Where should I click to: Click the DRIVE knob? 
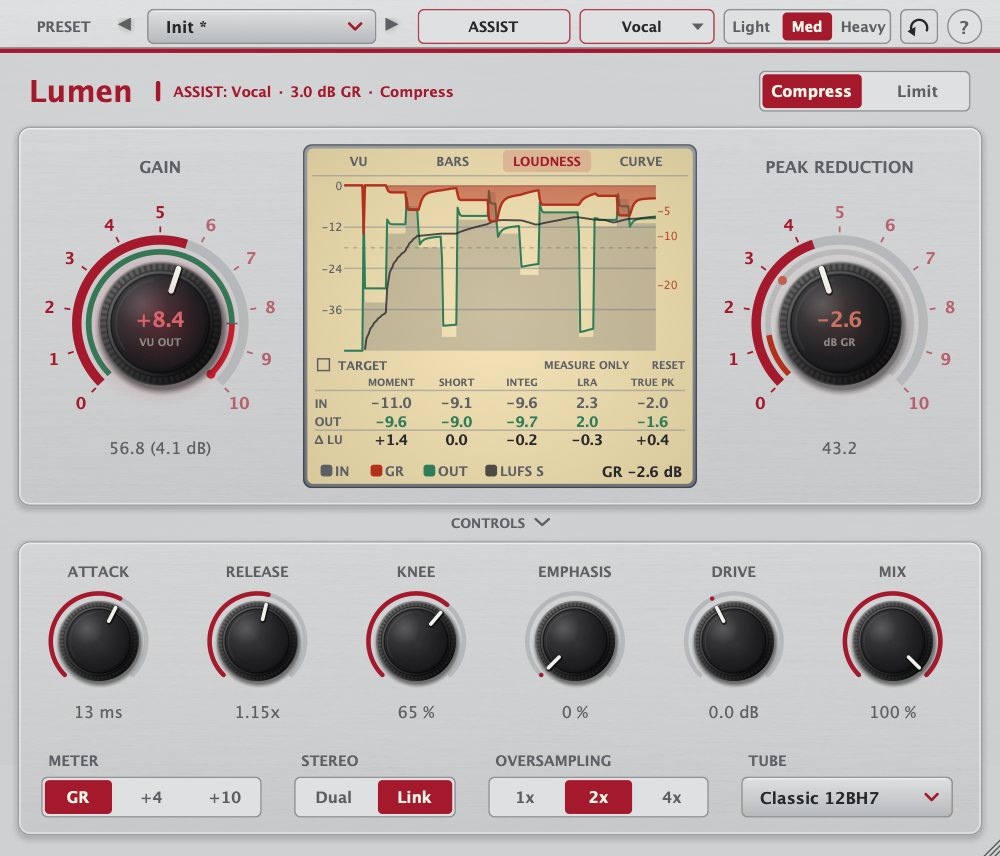[x=733, y=640]
